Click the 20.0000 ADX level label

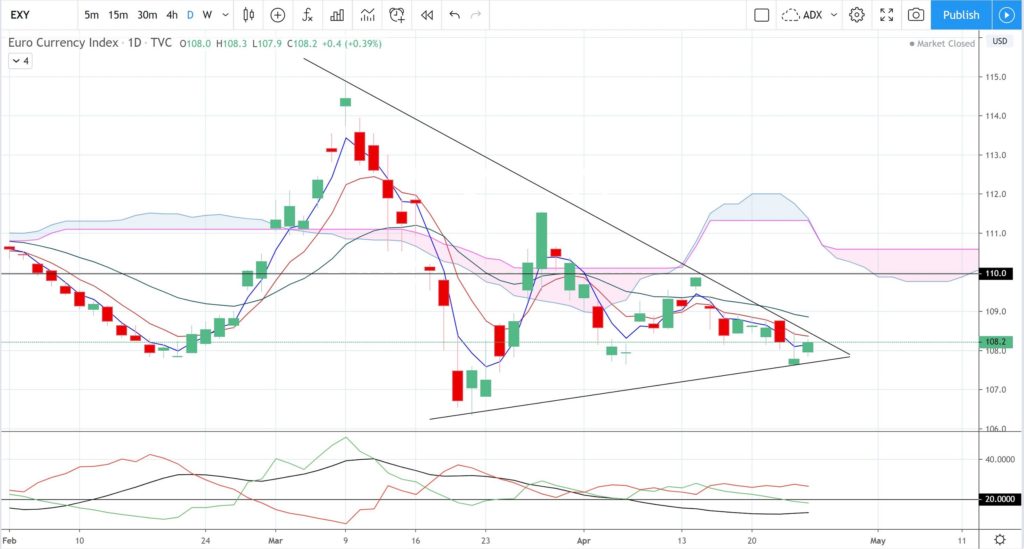pos(1000,499)
